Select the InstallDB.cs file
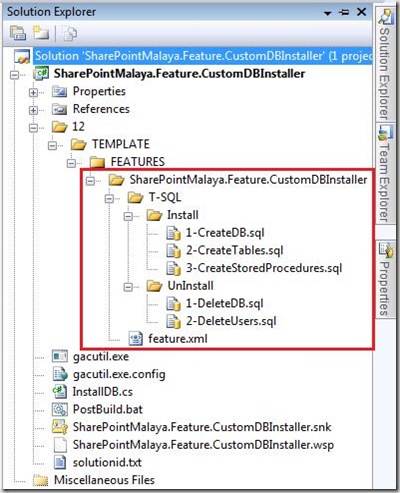 [x=103, y=392]
